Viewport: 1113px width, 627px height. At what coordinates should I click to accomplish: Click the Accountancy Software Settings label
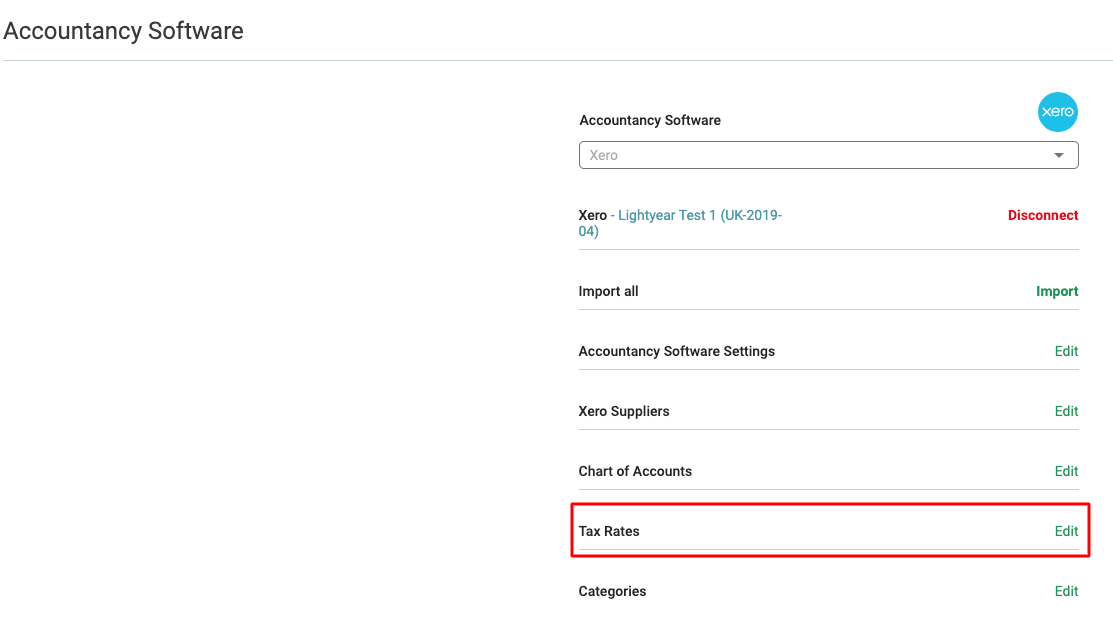tap(676, 351)
